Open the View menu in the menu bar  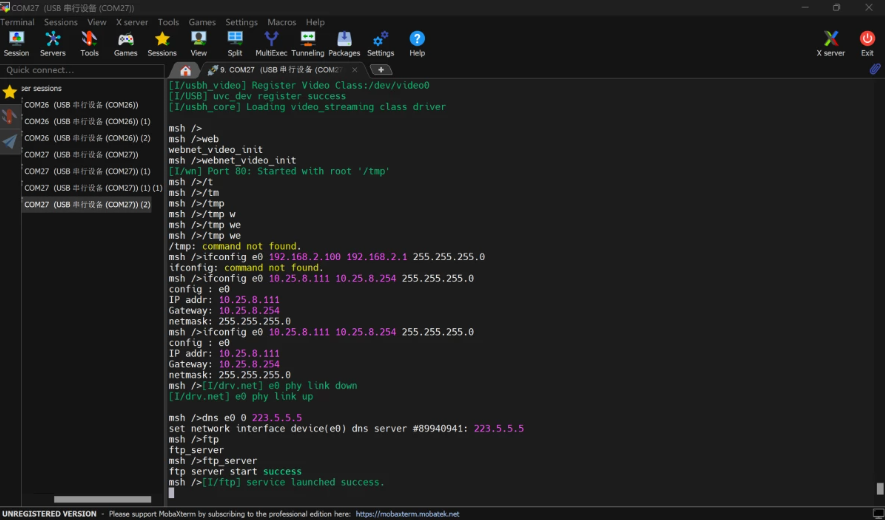(x=97, y=22)
